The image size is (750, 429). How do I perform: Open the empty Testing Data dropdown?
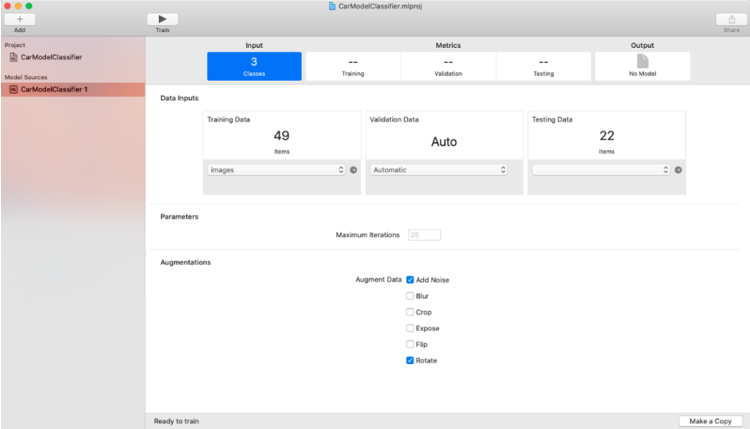point(601,170)
